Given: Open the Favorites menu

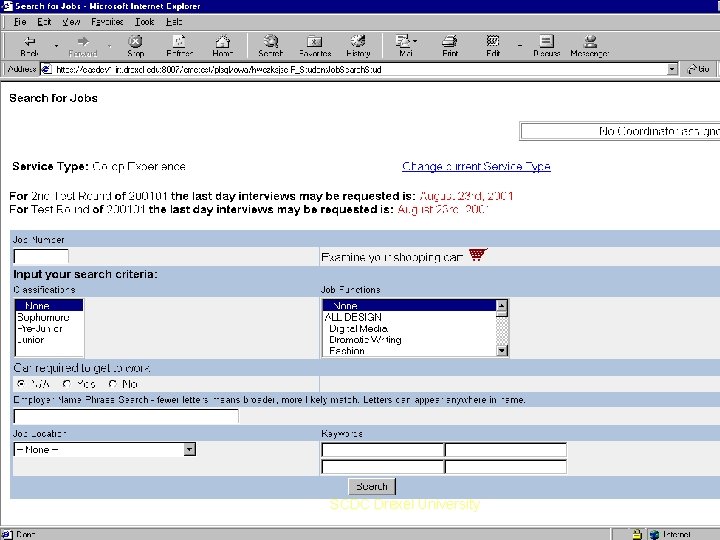Looking at the screenshot, I should 107,22.
